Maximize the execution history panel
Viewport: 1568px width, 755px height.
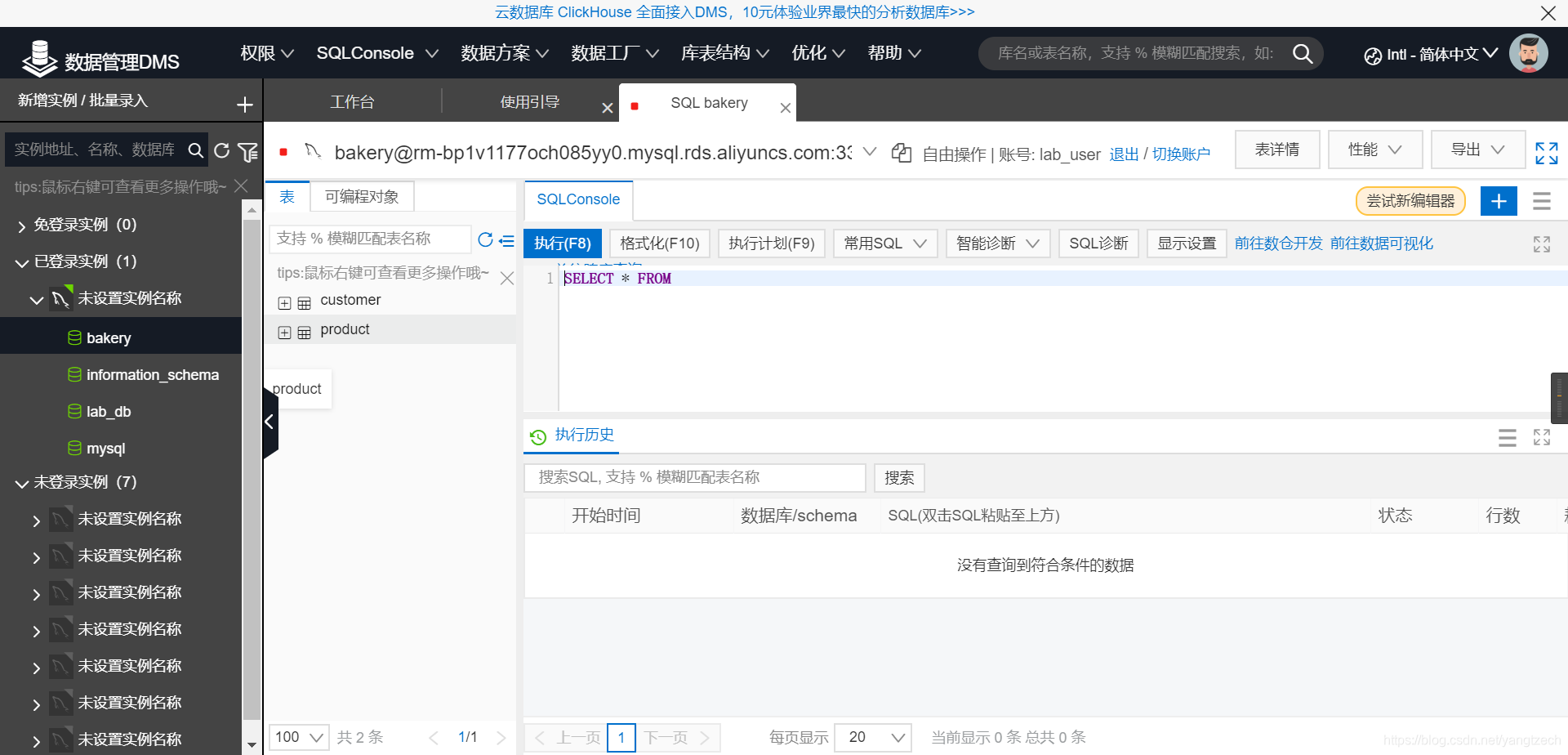point(1541,437)
